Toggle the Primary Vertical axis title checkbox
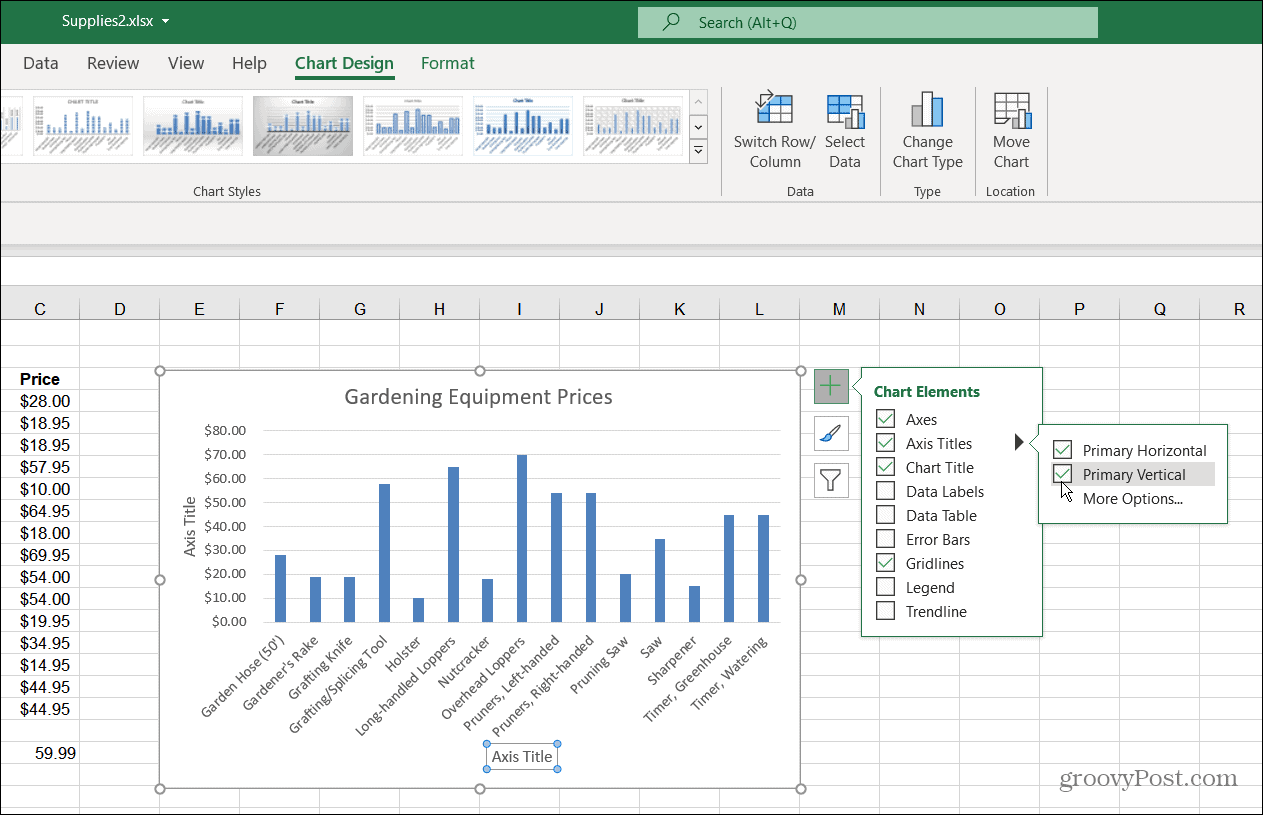The image size is (1263, 815). point(1062,474)
